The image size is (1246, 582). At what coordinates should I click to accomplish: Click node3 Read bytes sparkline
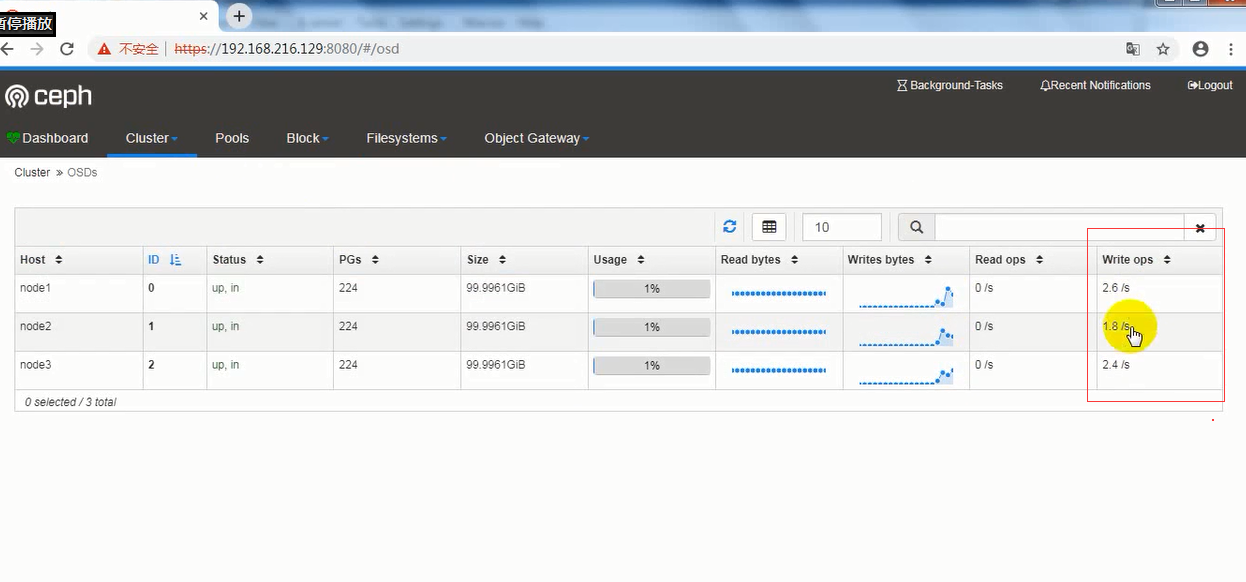tap(779, 370)
